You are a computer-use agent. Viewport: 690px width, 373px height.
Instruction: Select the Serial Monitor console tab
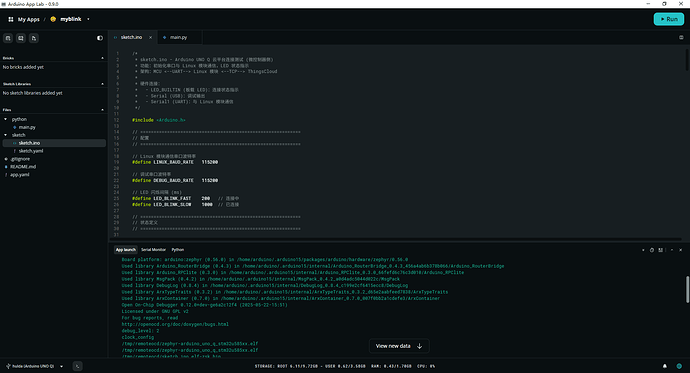(x=153, y=250)
